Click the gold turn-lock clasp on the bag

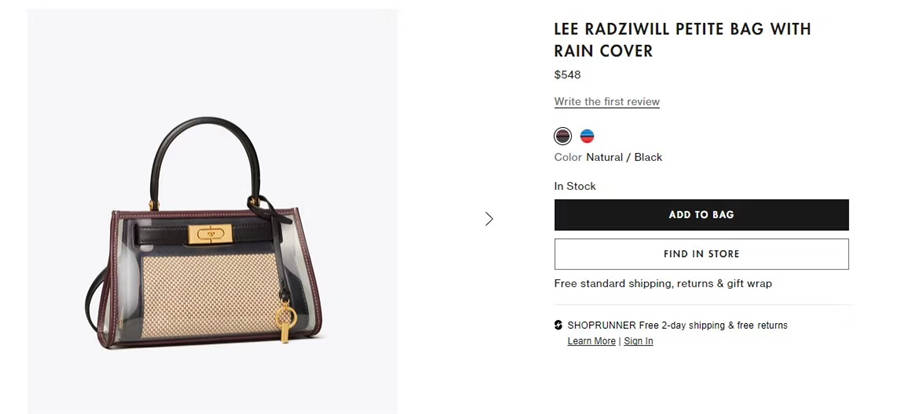click(x=210, y=234)
